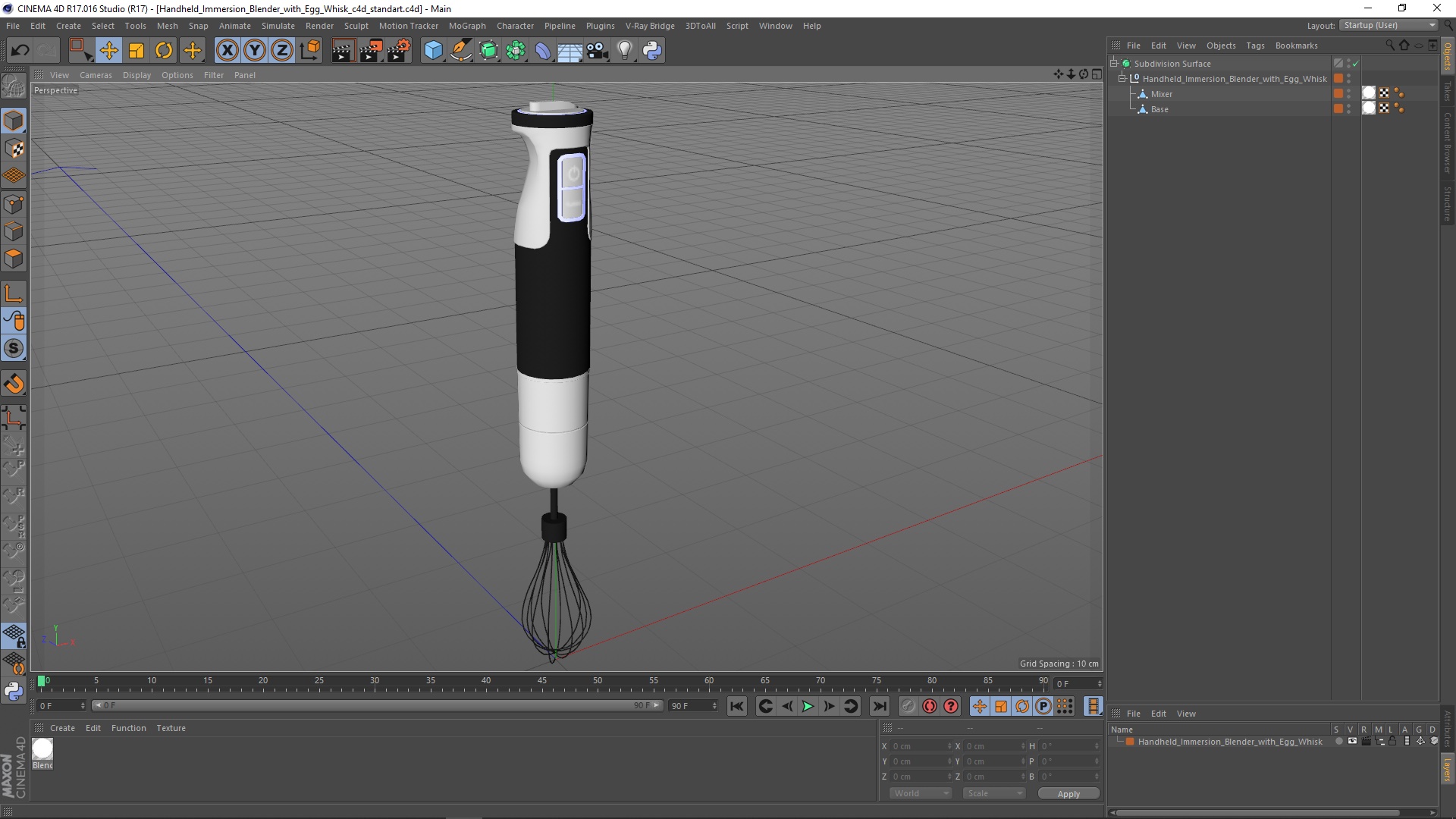Image resolution: width=1456 pixels, height=819 pixels.
Task: Click the Bend deformer icon
Action: (x=544, y=51)
